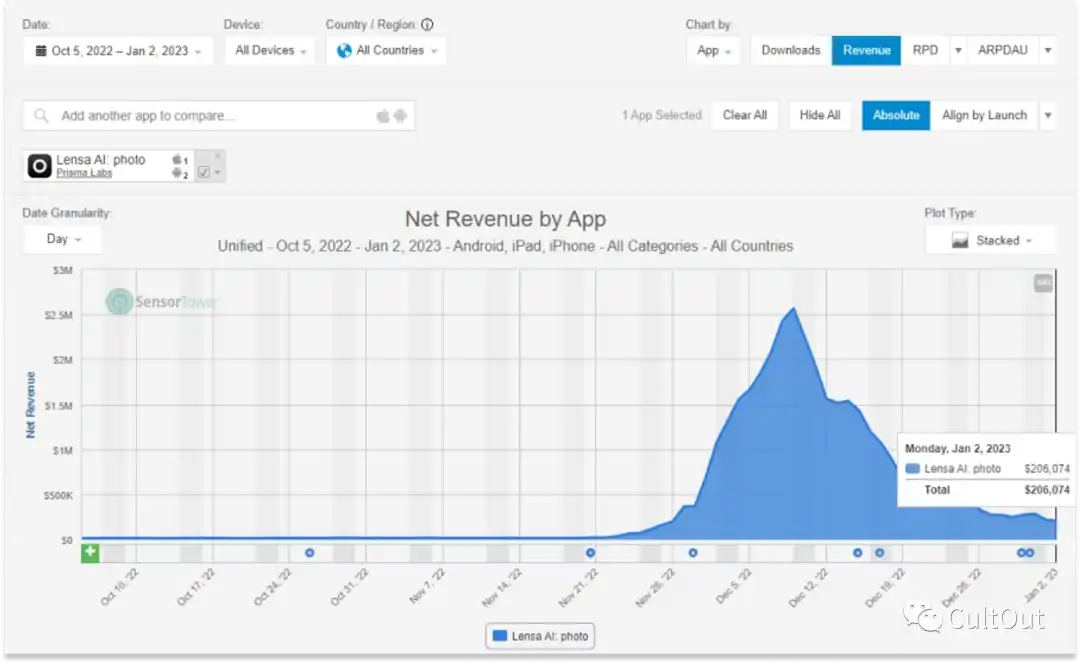
Task: Click the Android platform icon on Lensa chip
Action: [178, 174]
